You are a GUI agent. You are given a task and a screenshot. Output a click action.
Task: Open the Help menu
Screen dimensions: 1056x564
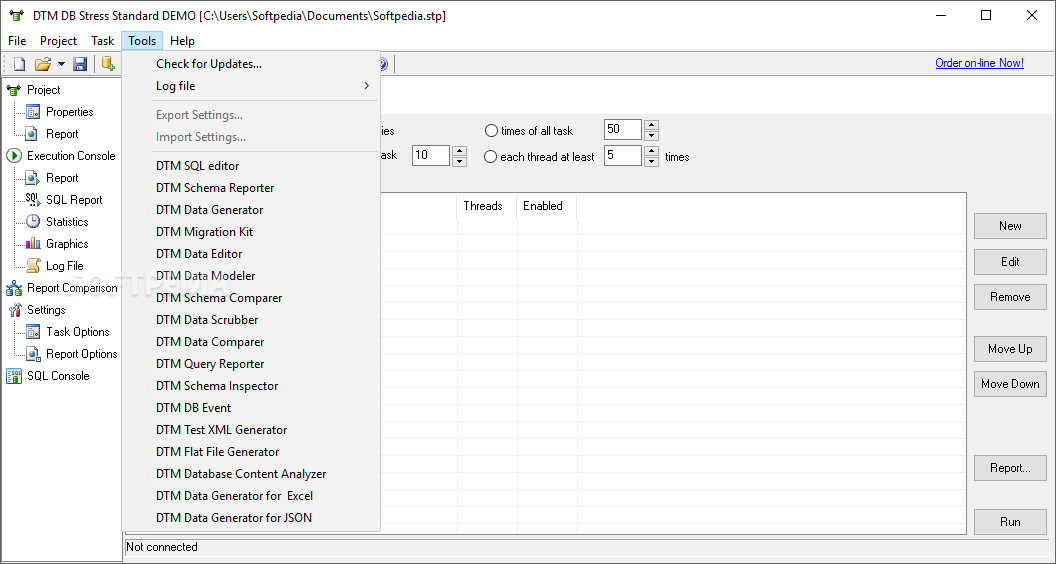(x=183, y=41)
